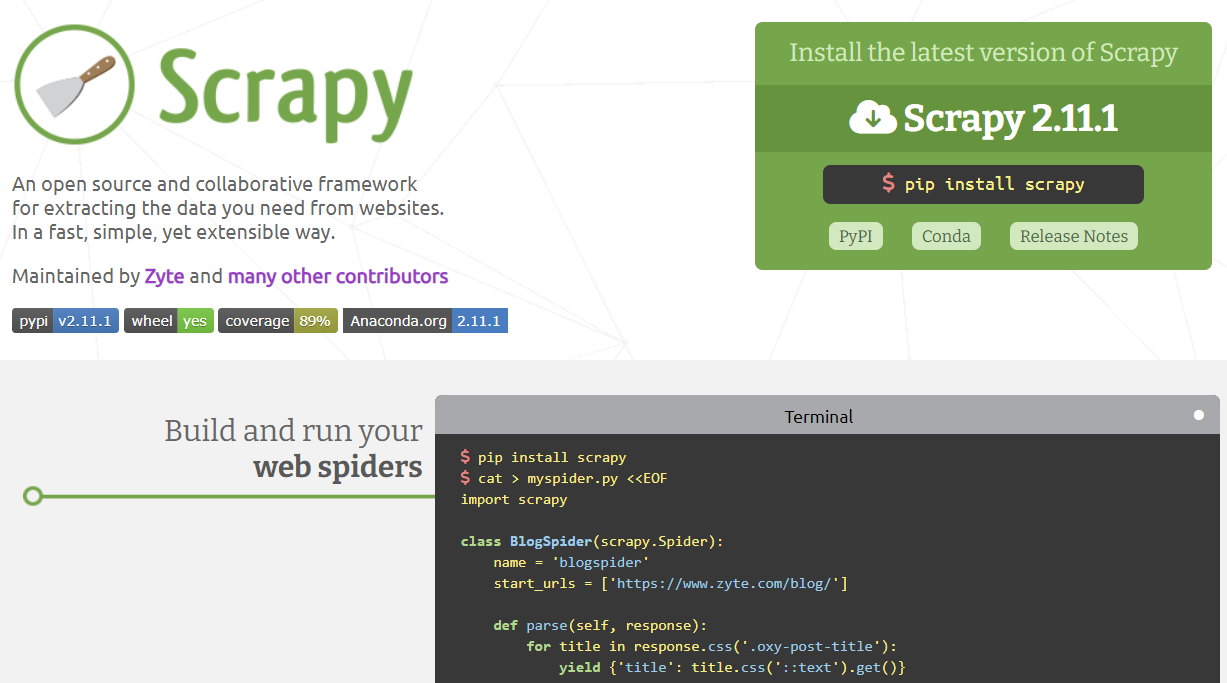
Task: Click the red dollar prompt in install box
Action: click(888, 184)
